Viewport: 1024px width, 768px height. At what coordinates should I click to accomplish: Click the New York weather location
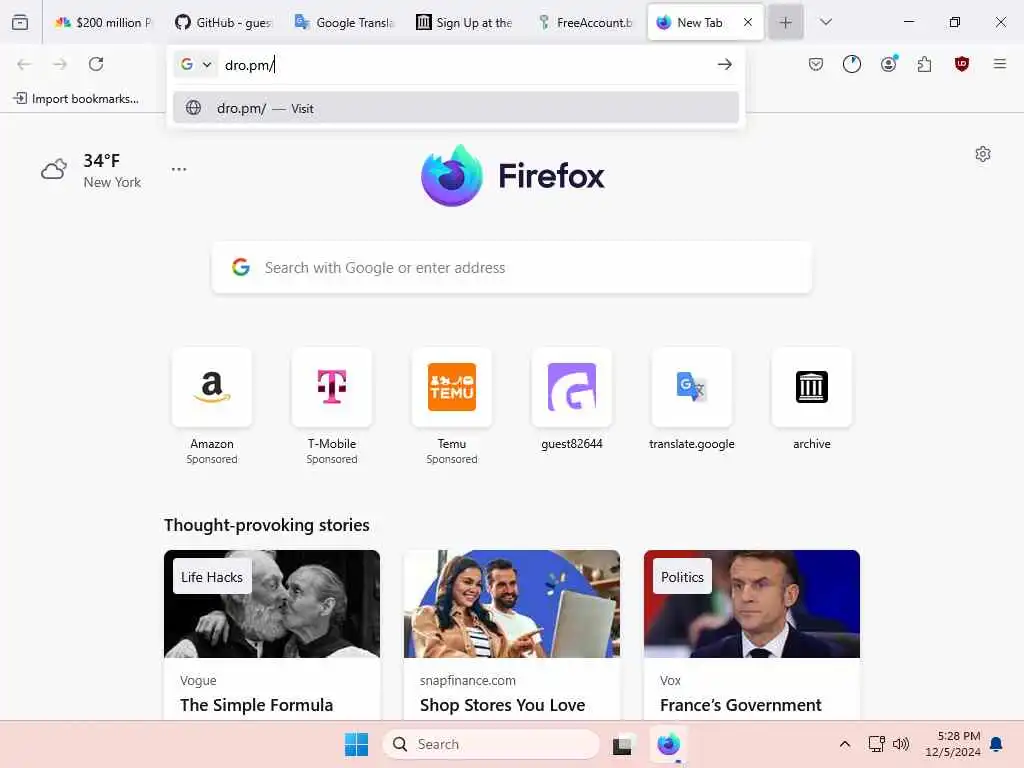[x=112, y=182]
